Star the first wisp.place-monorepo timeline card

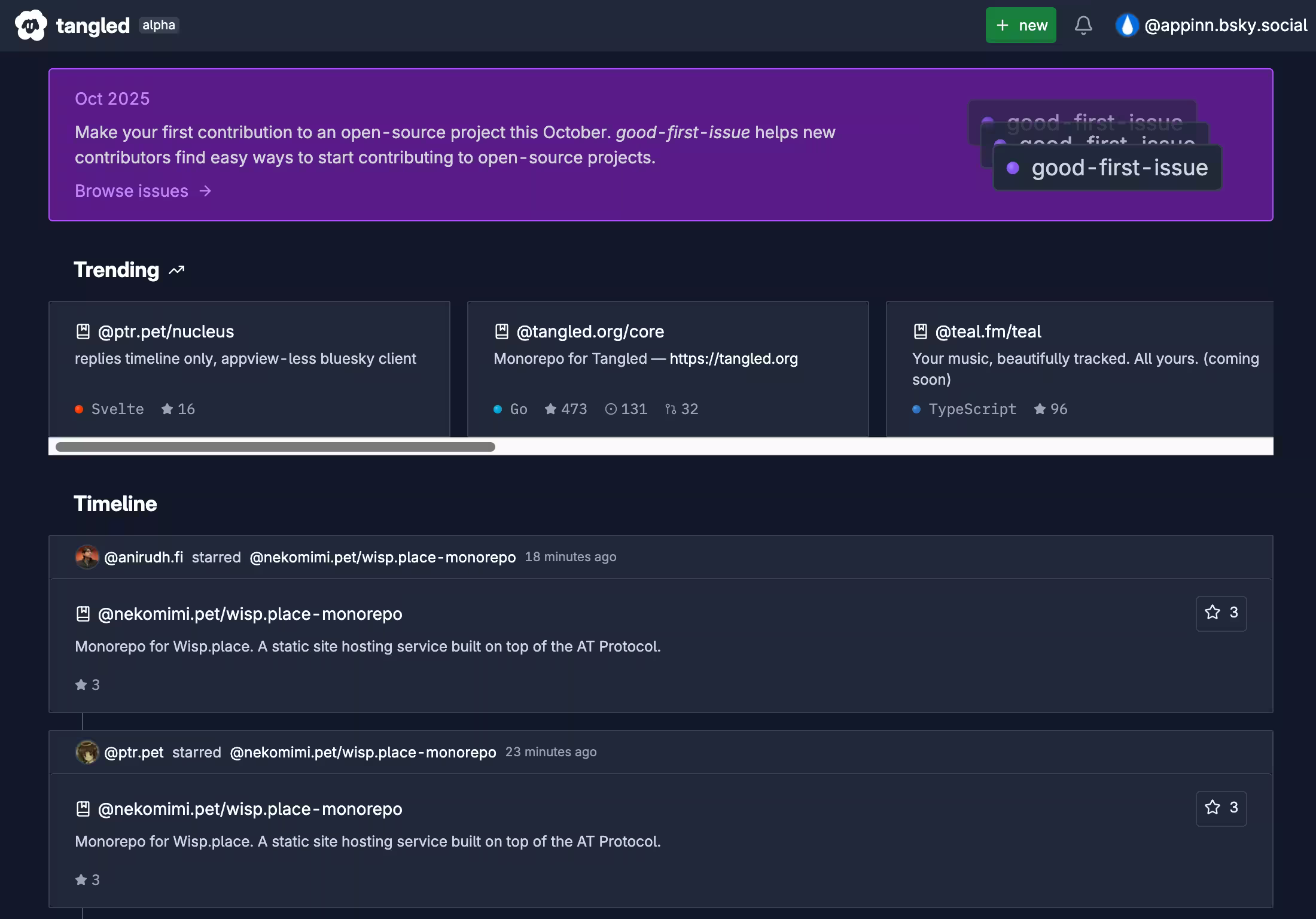1221,613
